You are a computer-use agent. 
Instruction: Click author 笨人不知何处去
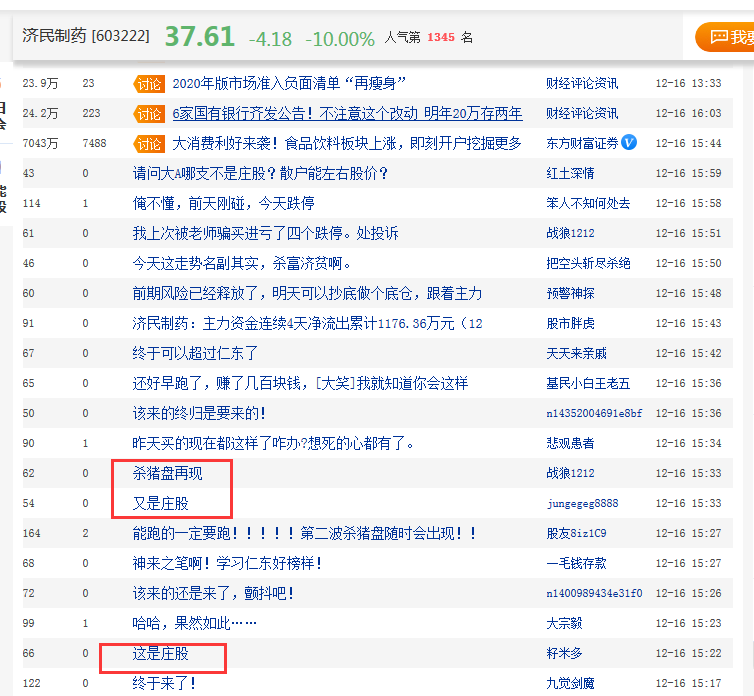click(x=588, y=203)
